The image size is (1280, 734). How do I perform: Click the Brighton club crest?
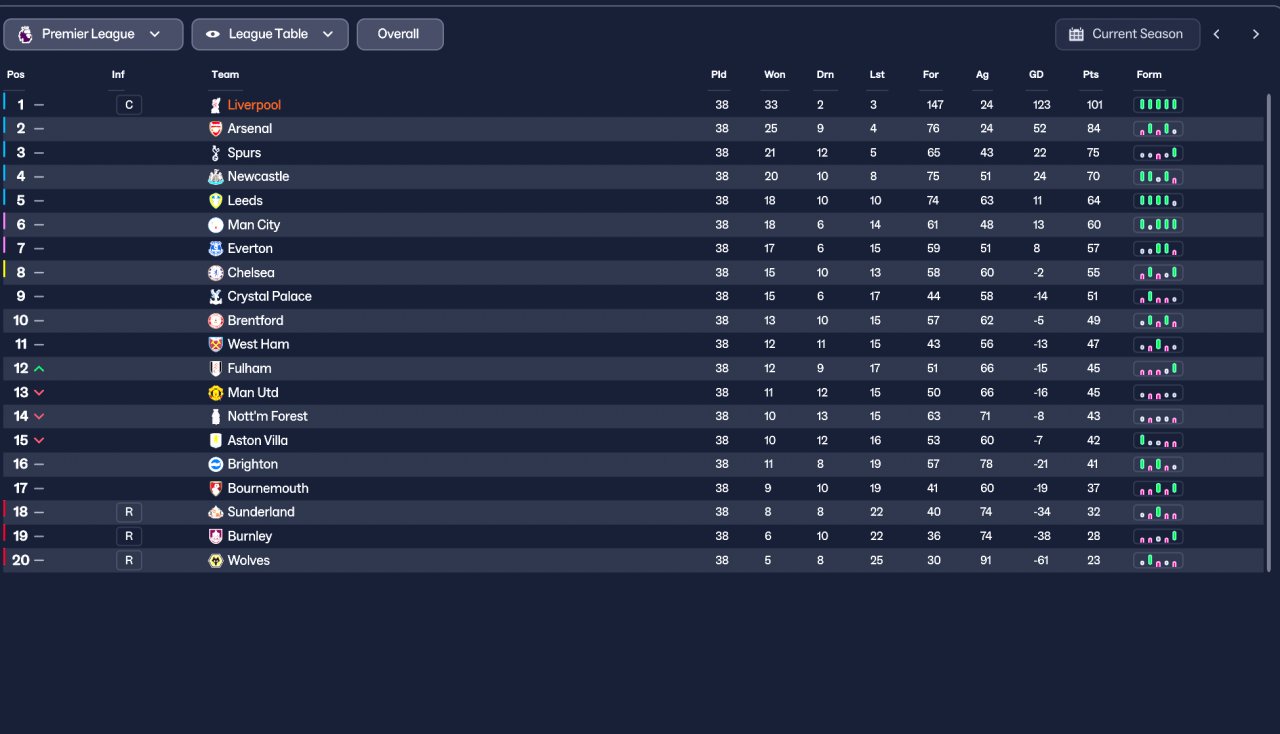[x=215, y=465]
